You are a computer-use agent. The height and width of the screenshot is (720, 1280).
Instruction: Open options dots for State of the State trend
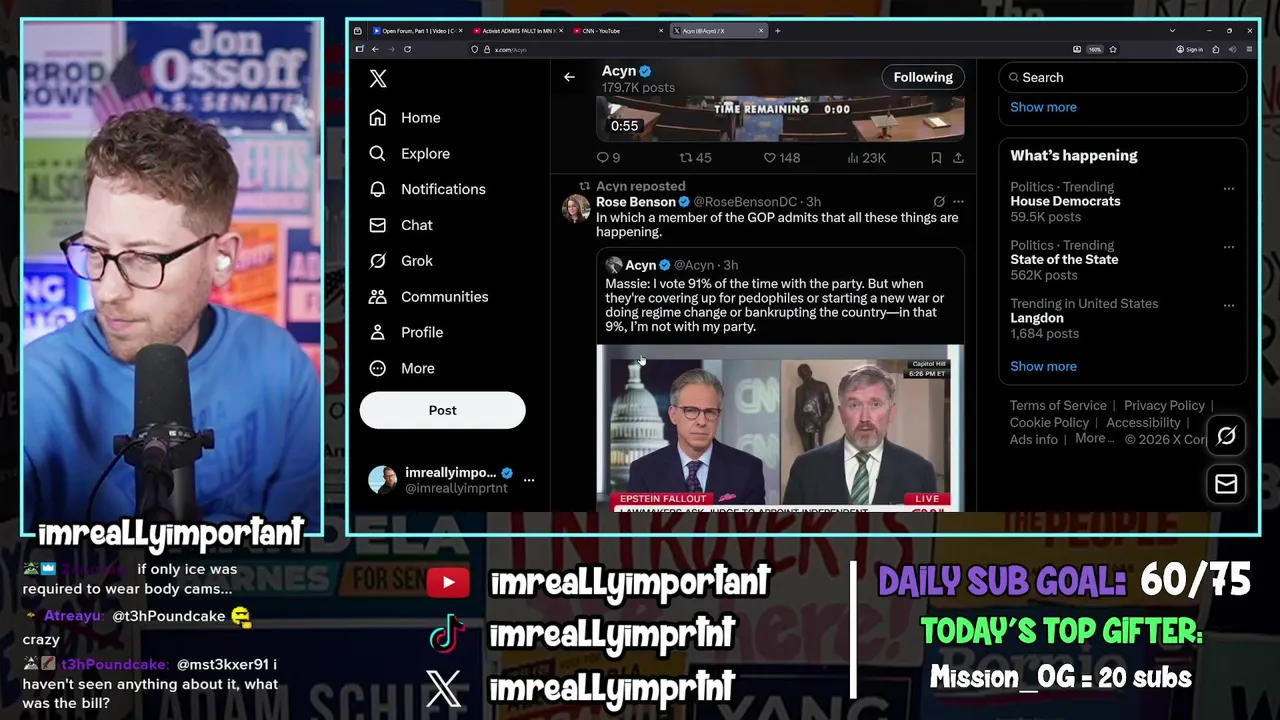(x=1229, y=247)
